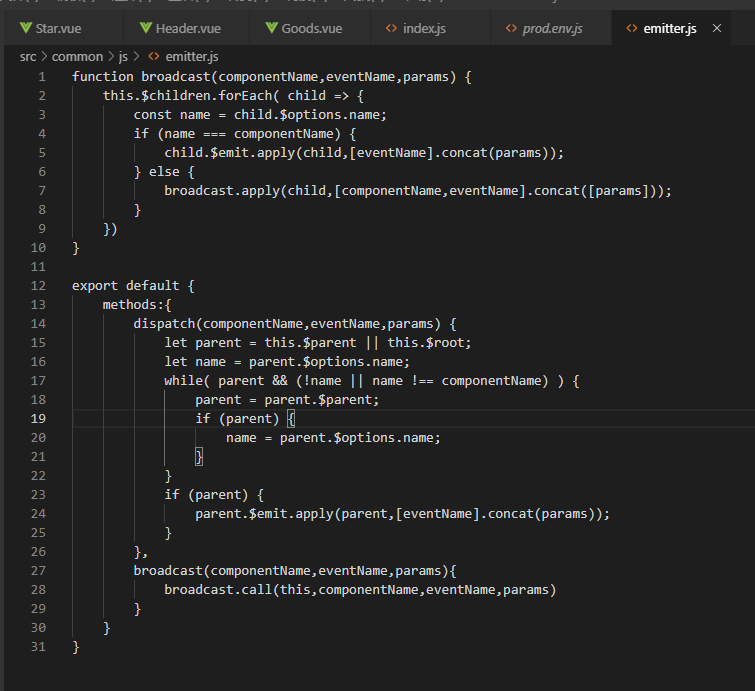Click the breadcrumb file icon before emitter.js
This screenshot has width=755, height=691.
click(x=154, y=57)
